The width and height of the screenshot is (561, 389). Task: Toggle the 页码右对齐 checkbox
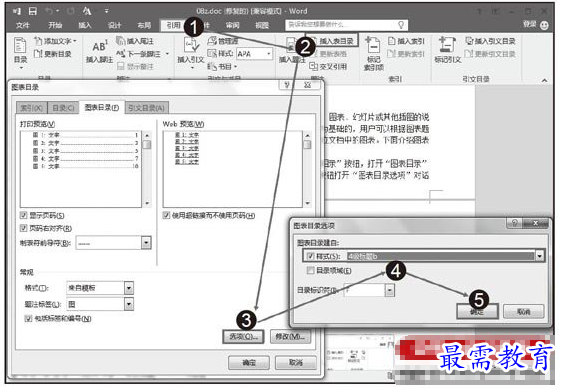(24, 228)
